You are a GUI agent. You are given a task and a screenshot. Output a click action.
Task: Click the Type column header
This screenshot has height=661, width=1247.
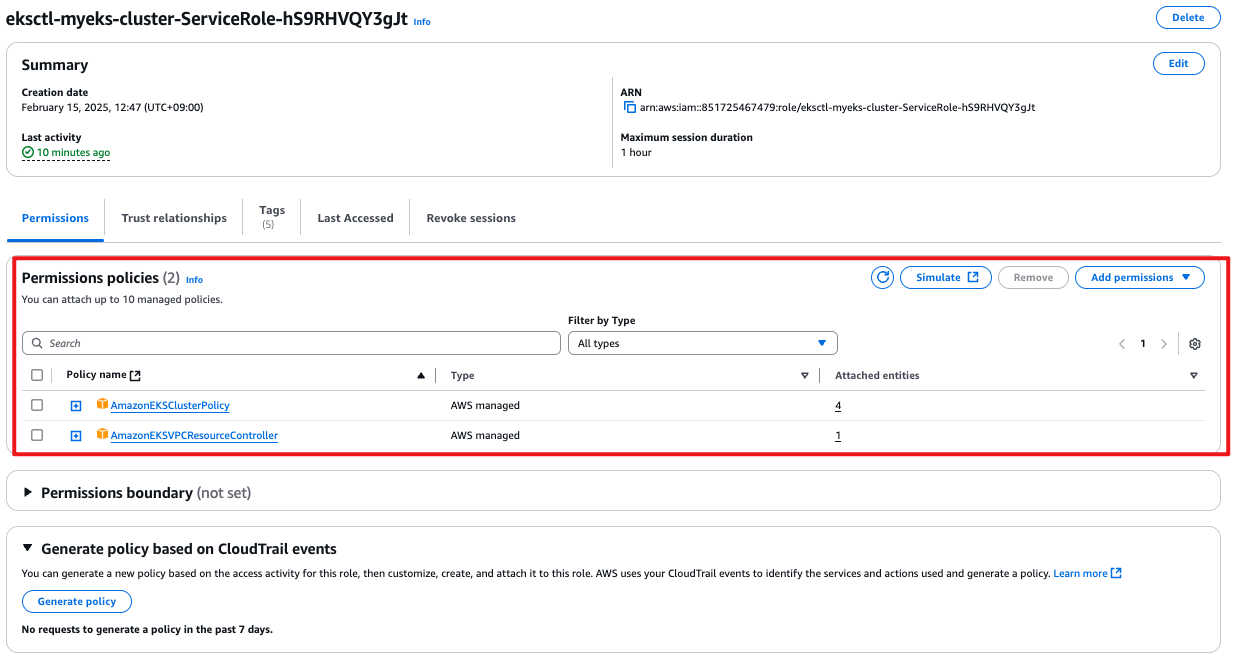pos(462,375)
